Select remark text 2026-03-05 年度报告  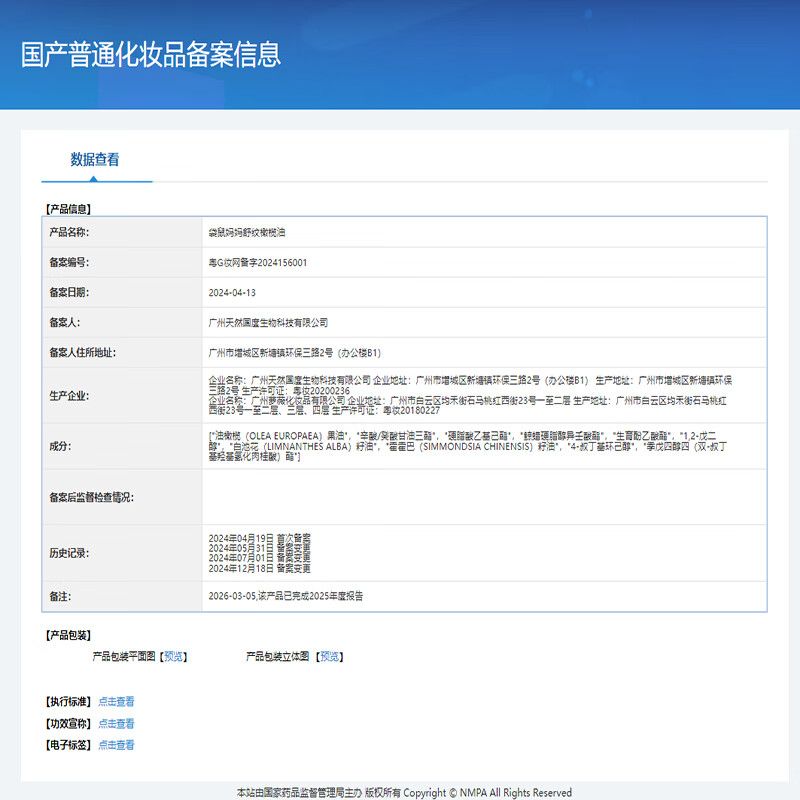(286, 596)
